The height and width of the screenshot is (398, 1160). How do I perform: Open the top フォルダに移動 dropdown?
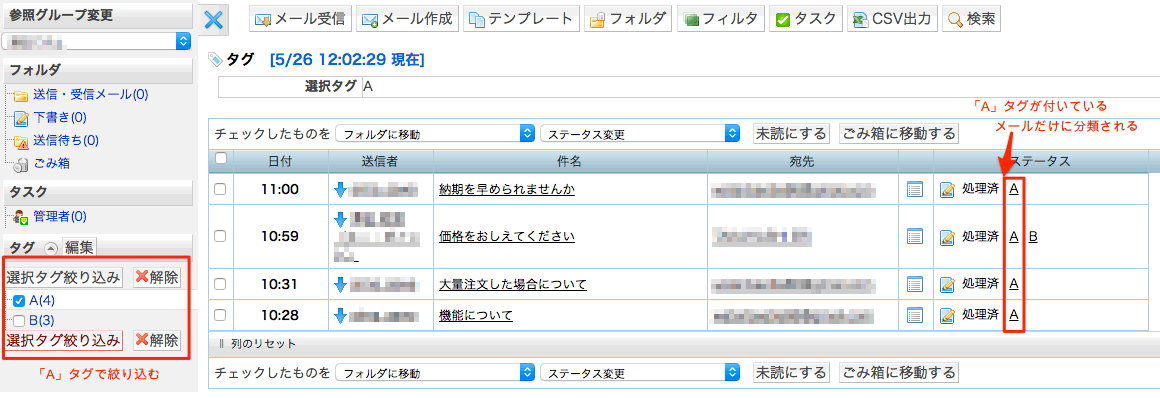click(x=435, y=134)
